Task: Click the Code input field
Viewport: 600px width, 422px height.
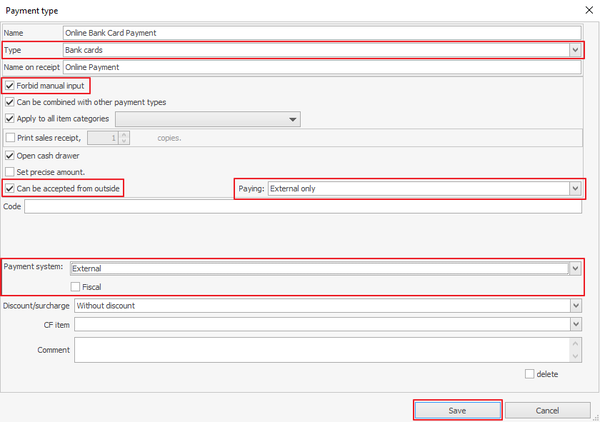Action: (x=302, y=206)
